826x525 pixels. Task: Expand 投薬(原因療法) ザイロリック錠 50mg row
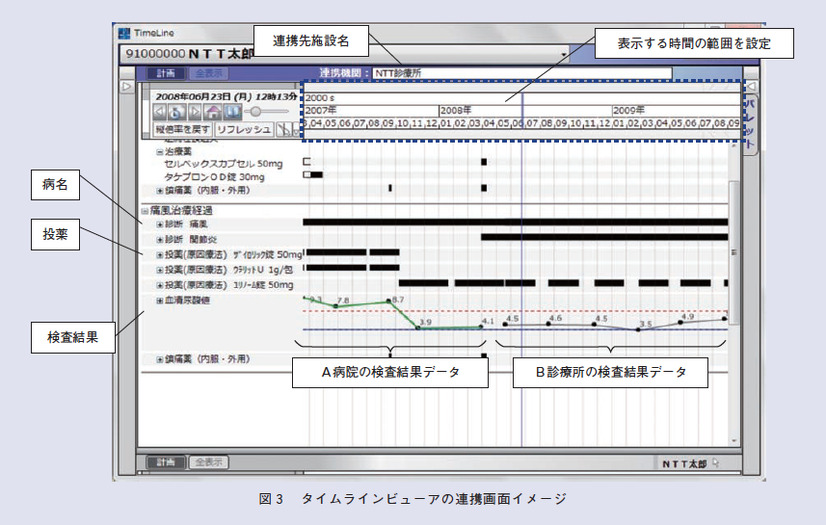coord(160,255)
